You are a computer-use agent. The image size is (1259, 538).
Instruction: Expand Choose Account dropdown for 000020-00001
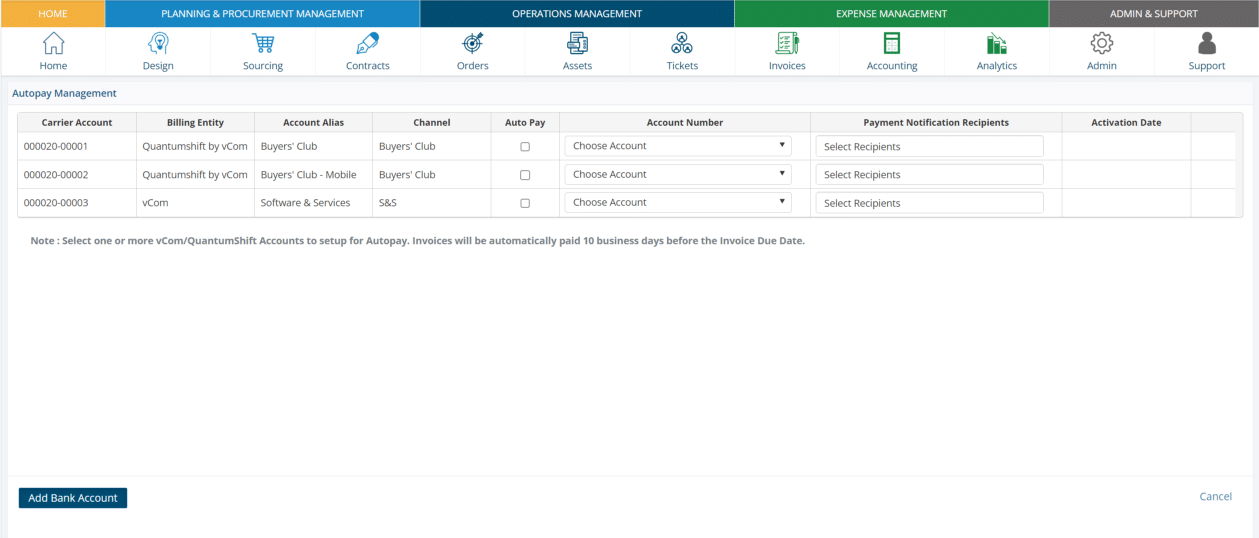678,146
